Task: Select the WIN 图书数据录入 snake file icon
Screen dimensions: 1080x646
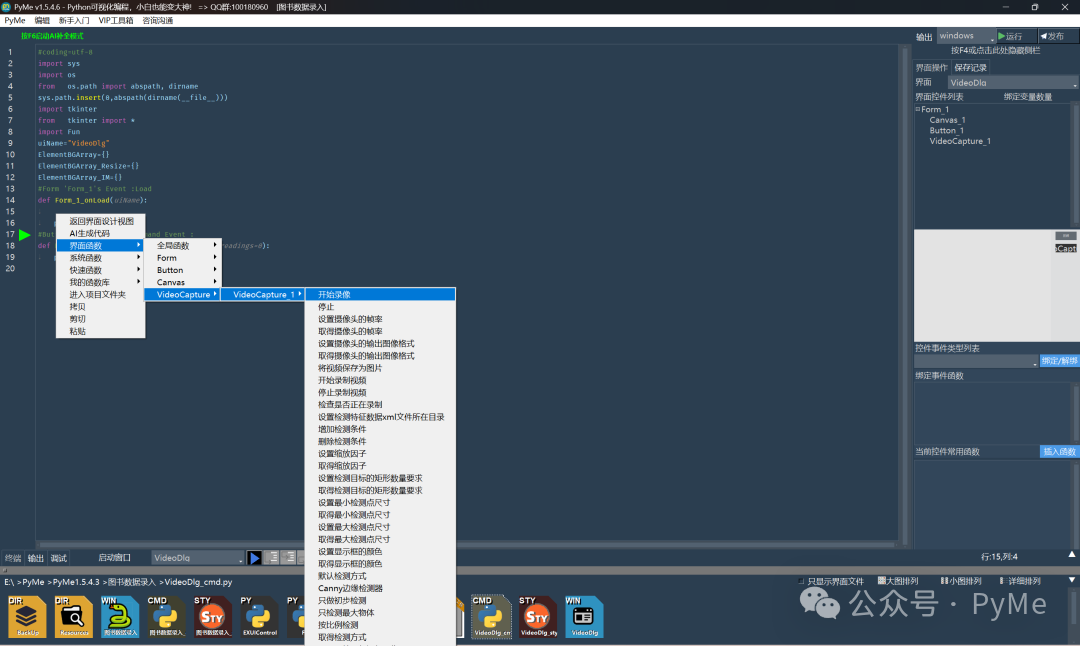Action: 120,616
